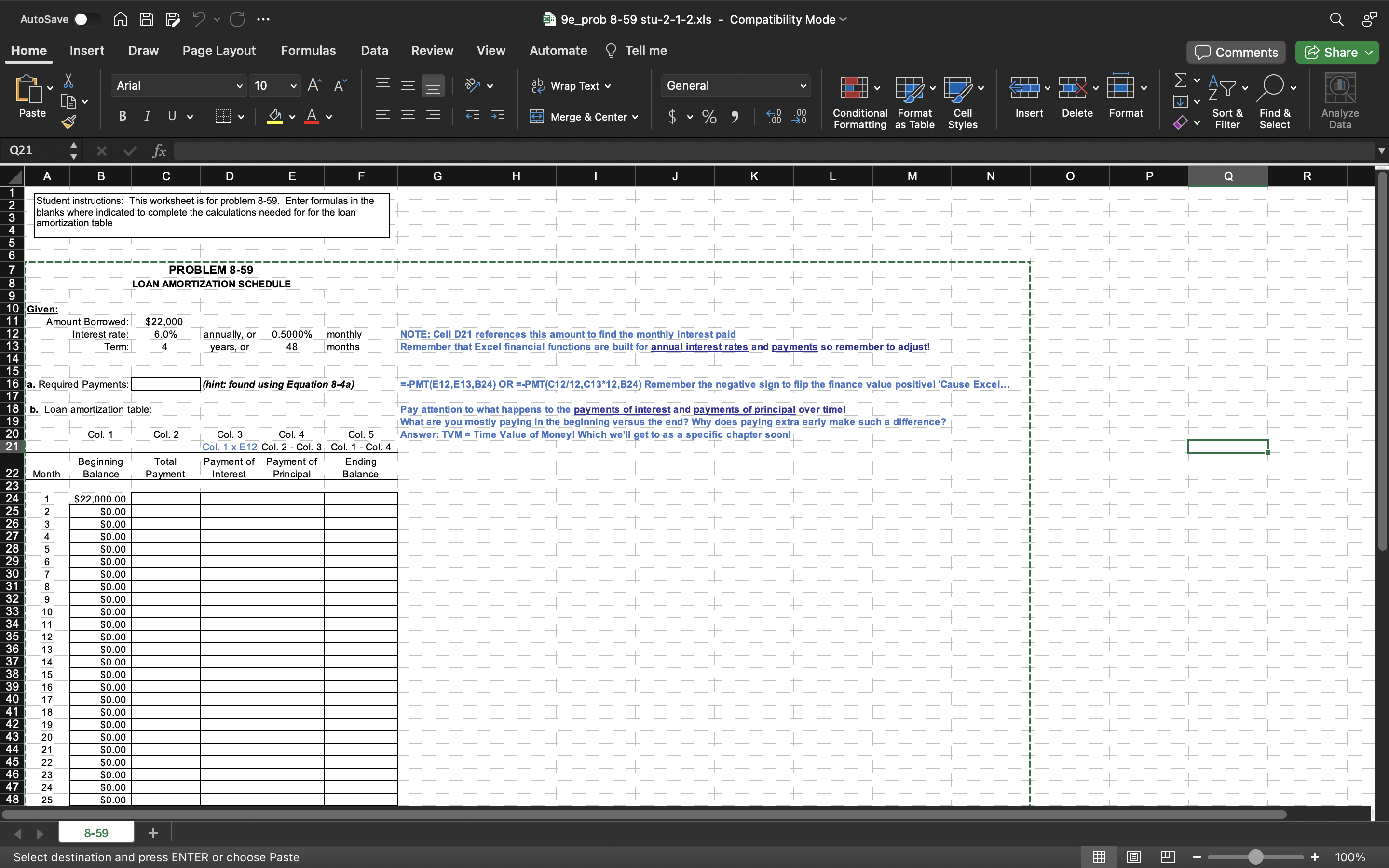Click the Undo arrow icon
This screenshot has width=1389, height=868.
point(199,19)
